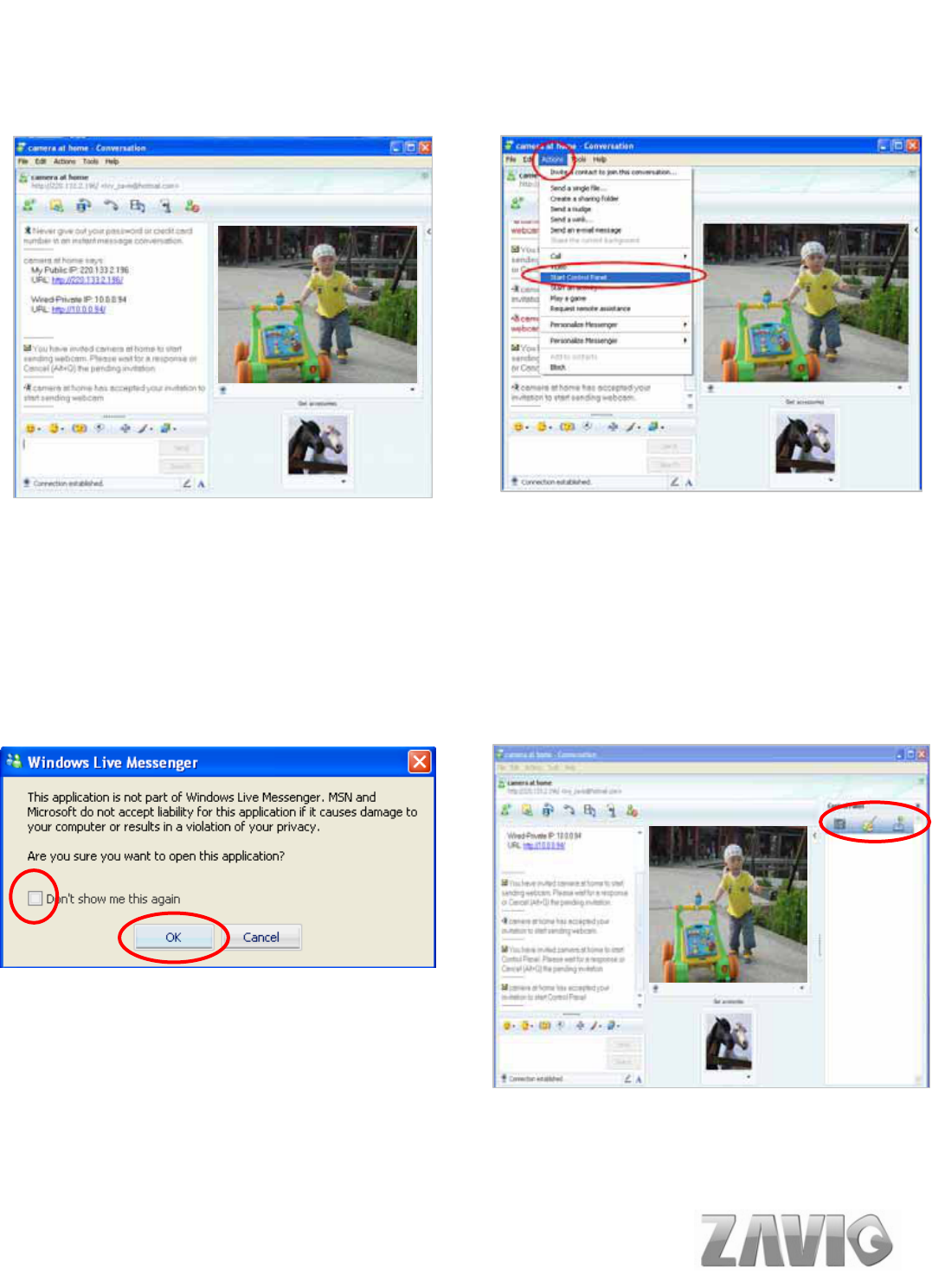Choose 'Request remote assistance' menu entry
Viewport: 932px width, 1288px height.
590,309
